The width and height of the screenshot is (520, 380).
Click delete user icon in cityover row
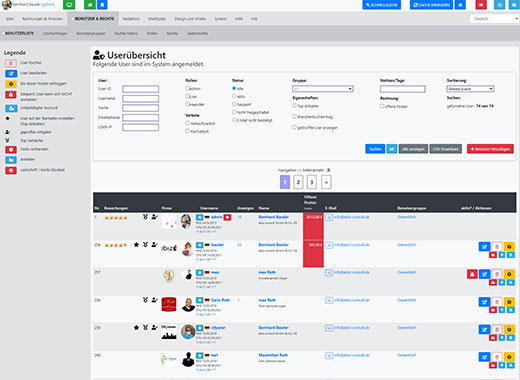coord(497,329)
